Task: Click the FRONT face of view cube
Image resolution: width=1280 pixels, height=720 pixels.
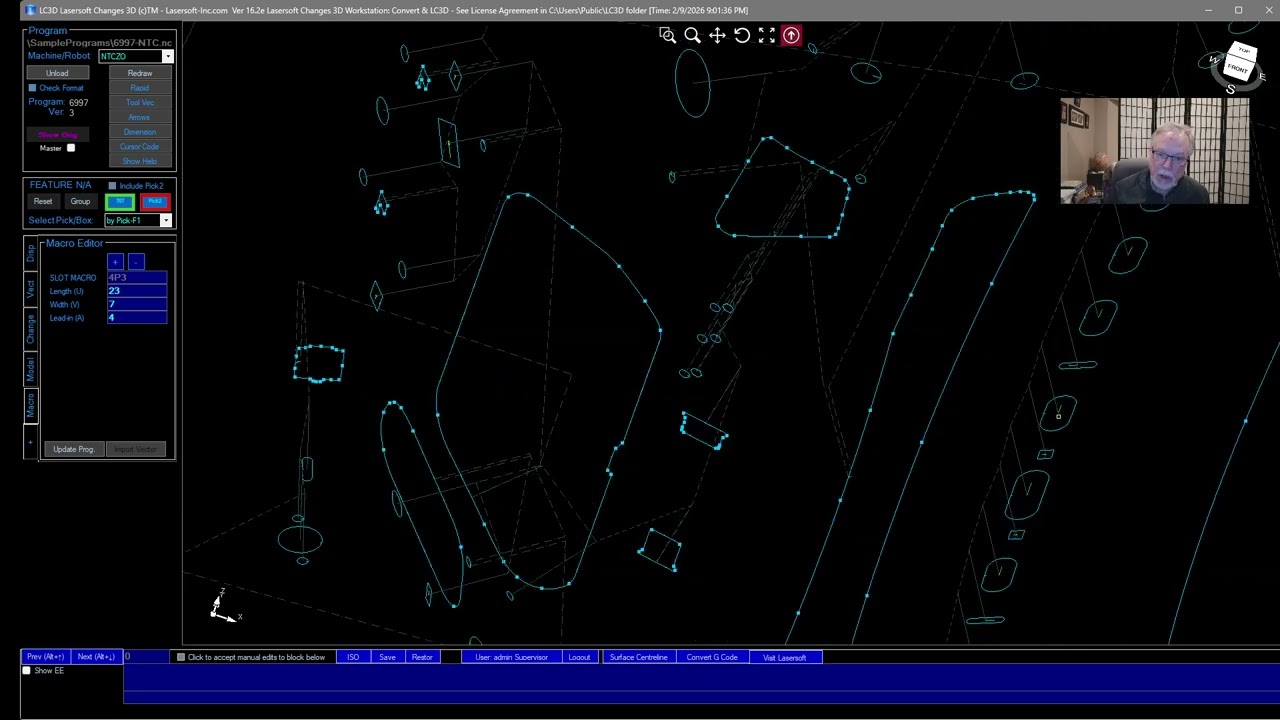Action: [1237, 69]
